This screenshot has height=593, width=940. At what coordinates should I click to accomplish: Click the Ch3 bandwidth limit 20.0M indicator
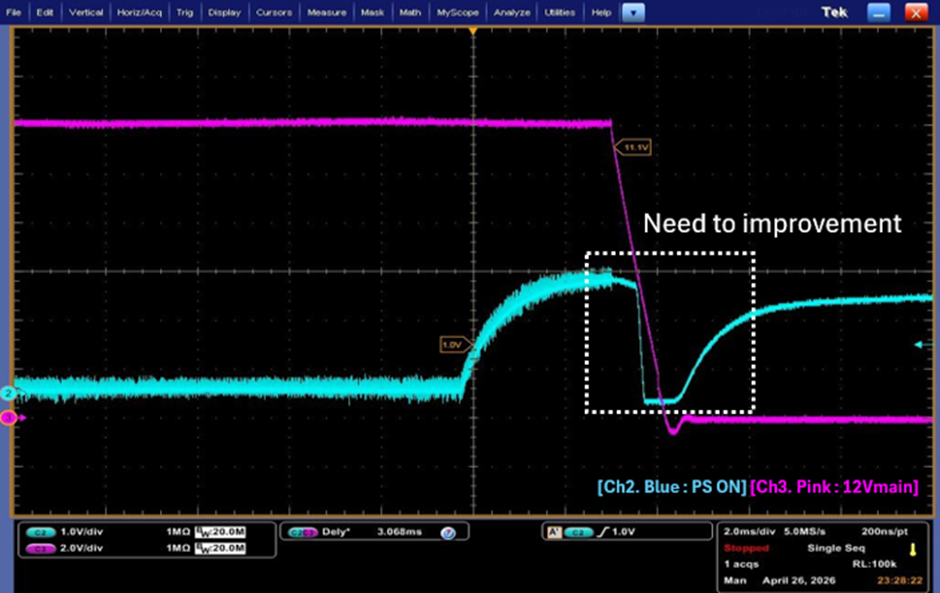[221, 548]
